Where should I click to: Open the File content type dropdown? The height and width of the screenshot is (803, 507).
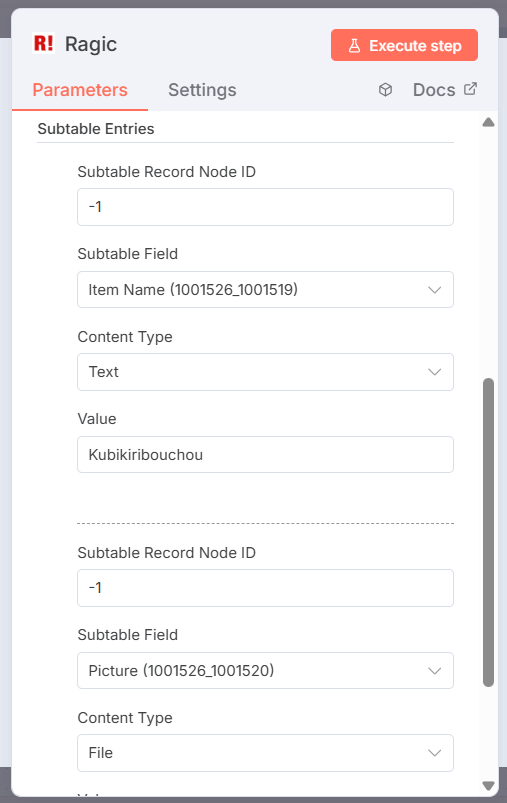click(265, 753)
